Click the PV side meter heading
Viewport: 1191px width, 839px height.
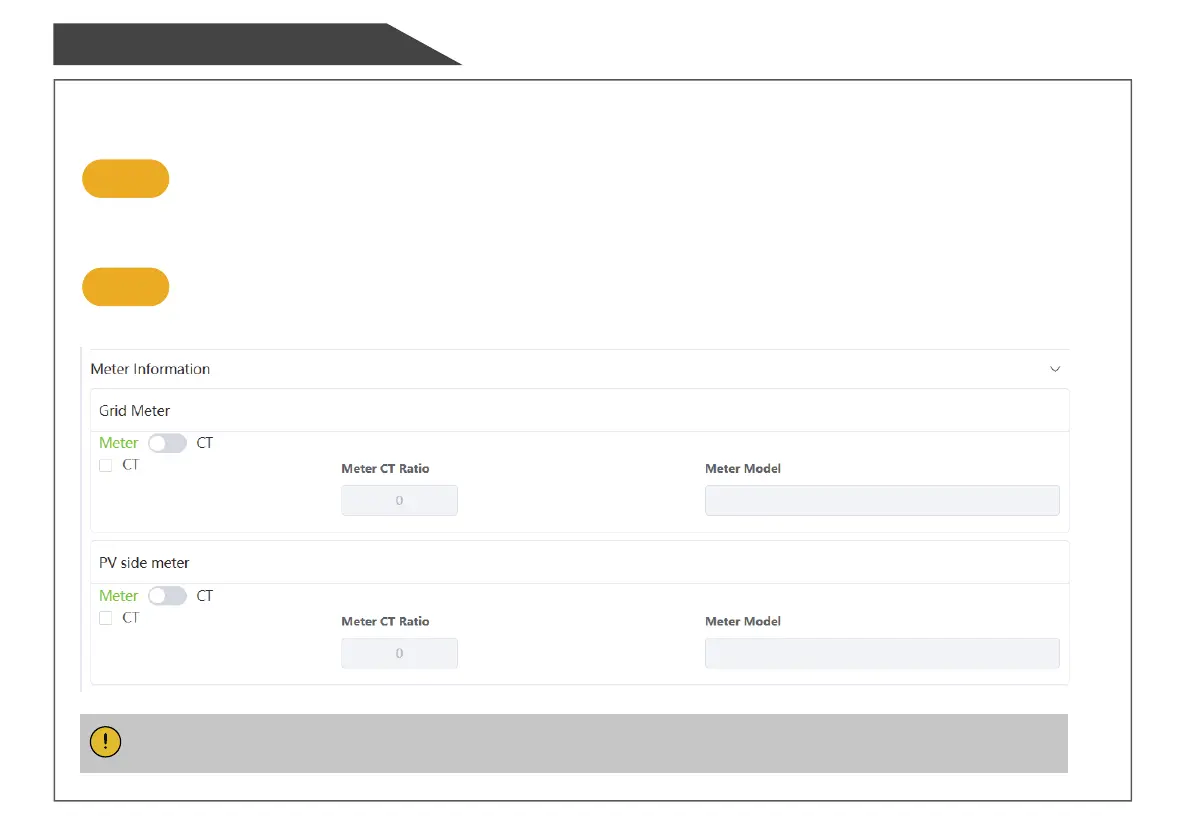coord(144,563)
